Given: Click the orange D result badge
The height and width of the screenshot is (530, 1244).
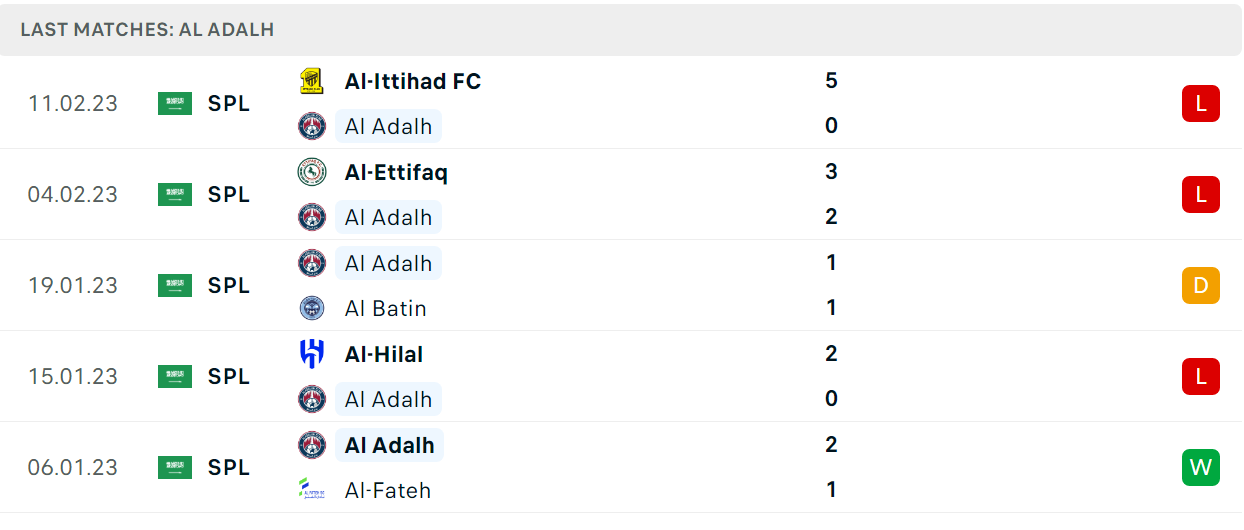Looking at the screenshot, I should tap(1200, 285).
